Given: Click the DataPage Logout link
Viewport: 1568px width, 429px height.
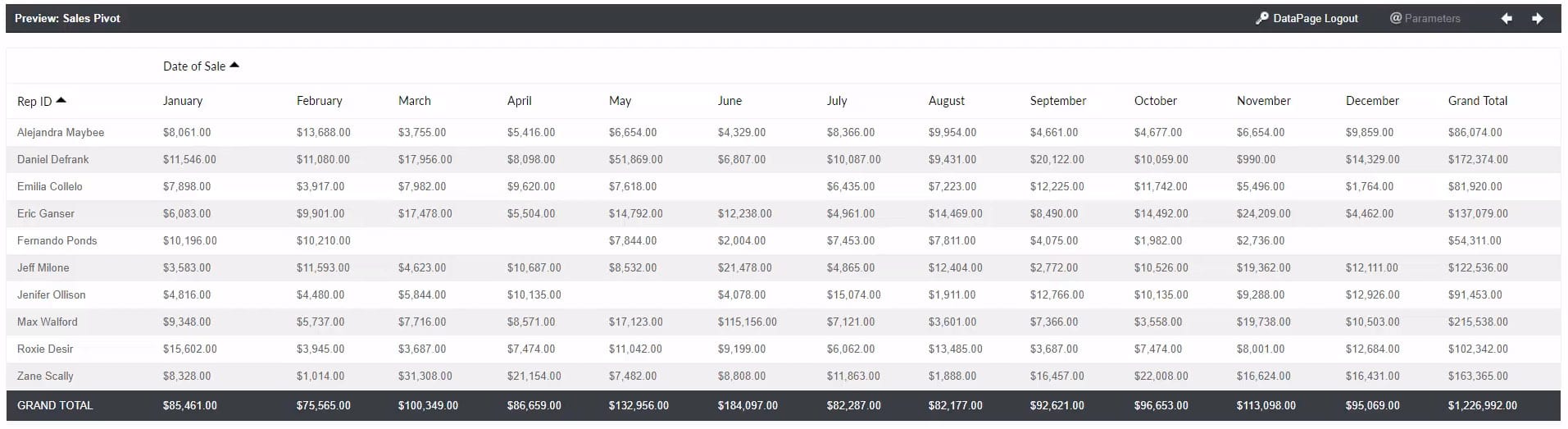Looking at the screenshot, I should point(1315,18).
